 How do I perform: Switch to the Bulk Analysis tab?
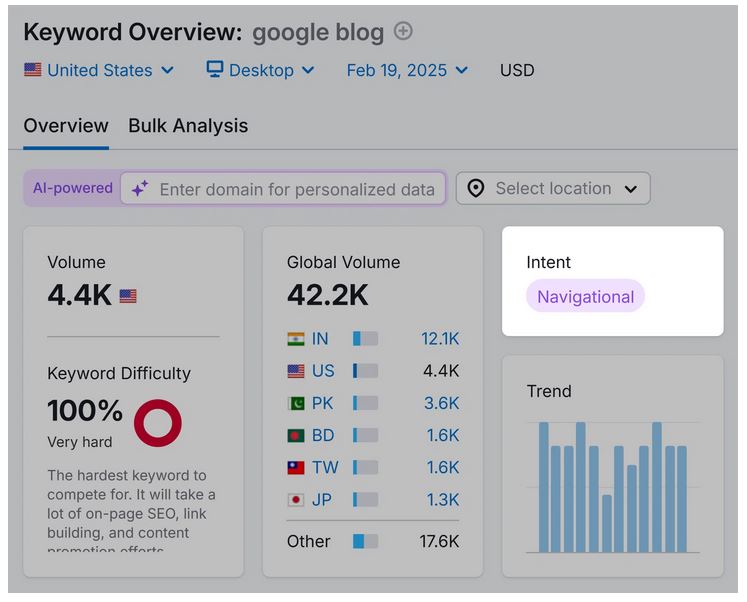tap(188, 126)
